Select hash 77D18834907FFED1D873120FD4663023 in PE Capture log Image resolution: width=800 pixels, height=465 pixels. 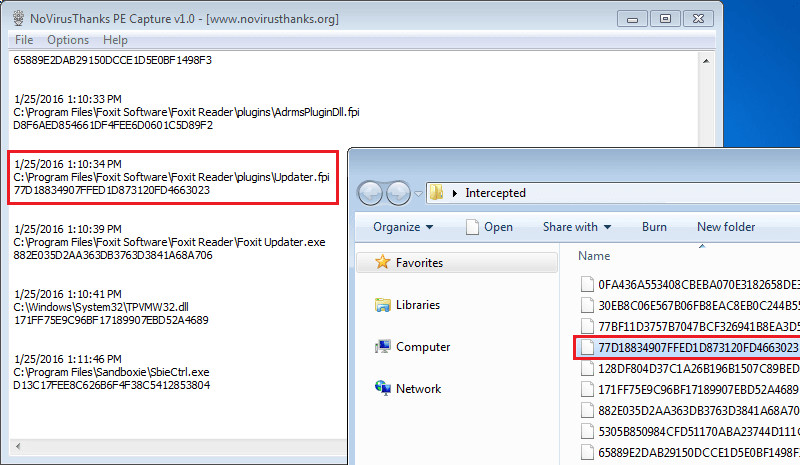[112, 190]
